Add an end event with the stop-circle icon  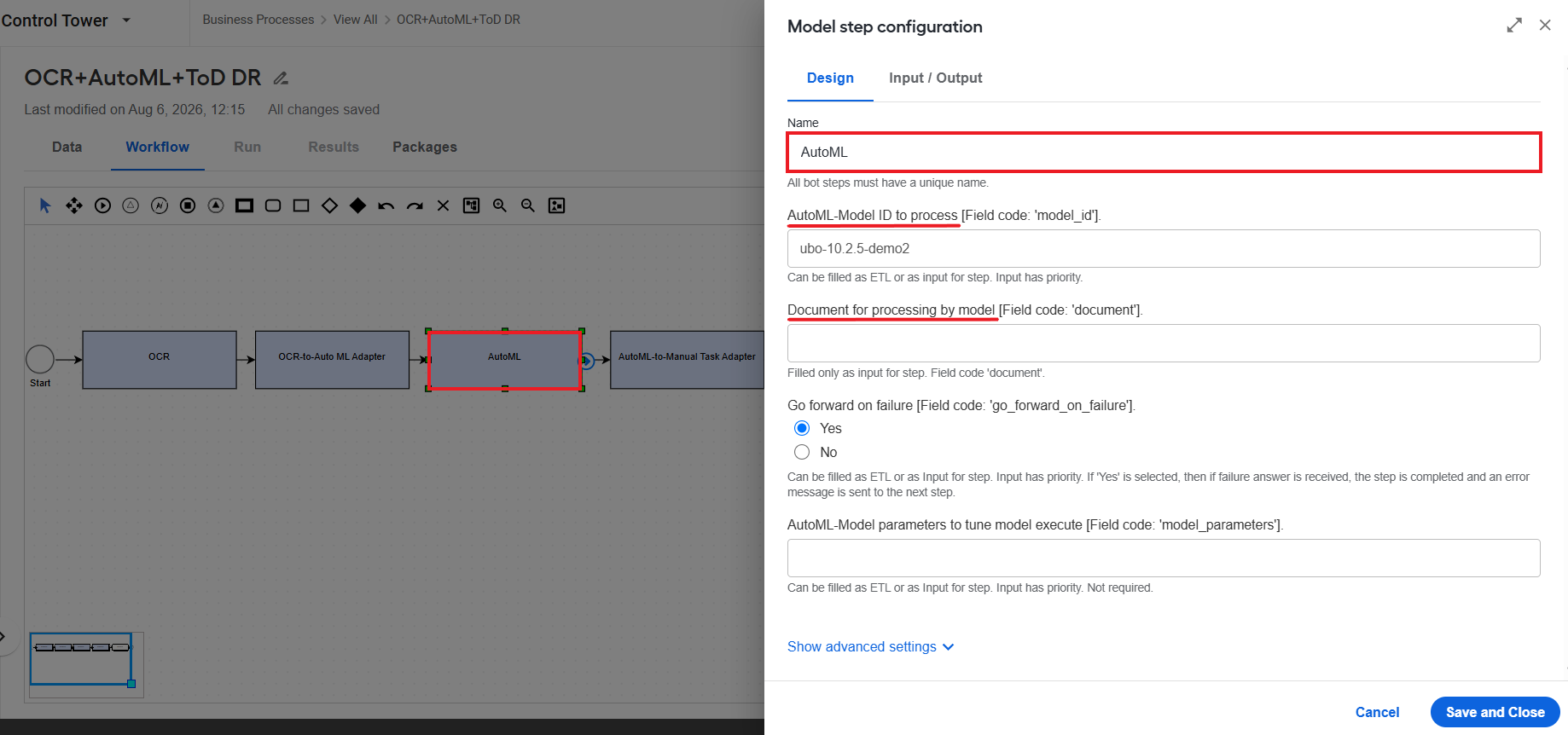[x=188, y=205]
